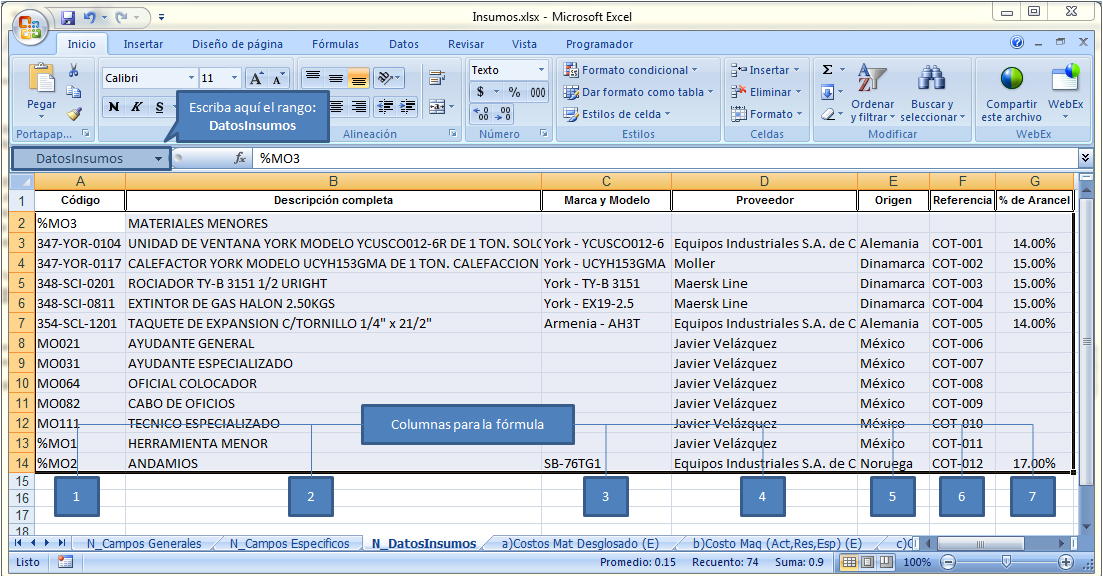
Task: Increase indent in the Alineación group
Action: (x=407, y=107)
